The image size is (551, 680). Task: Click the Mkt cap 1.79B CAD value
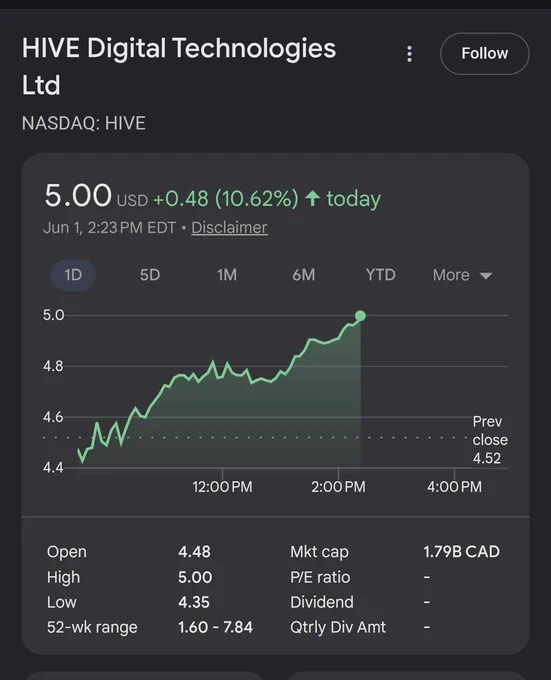(x=461, y=552)
